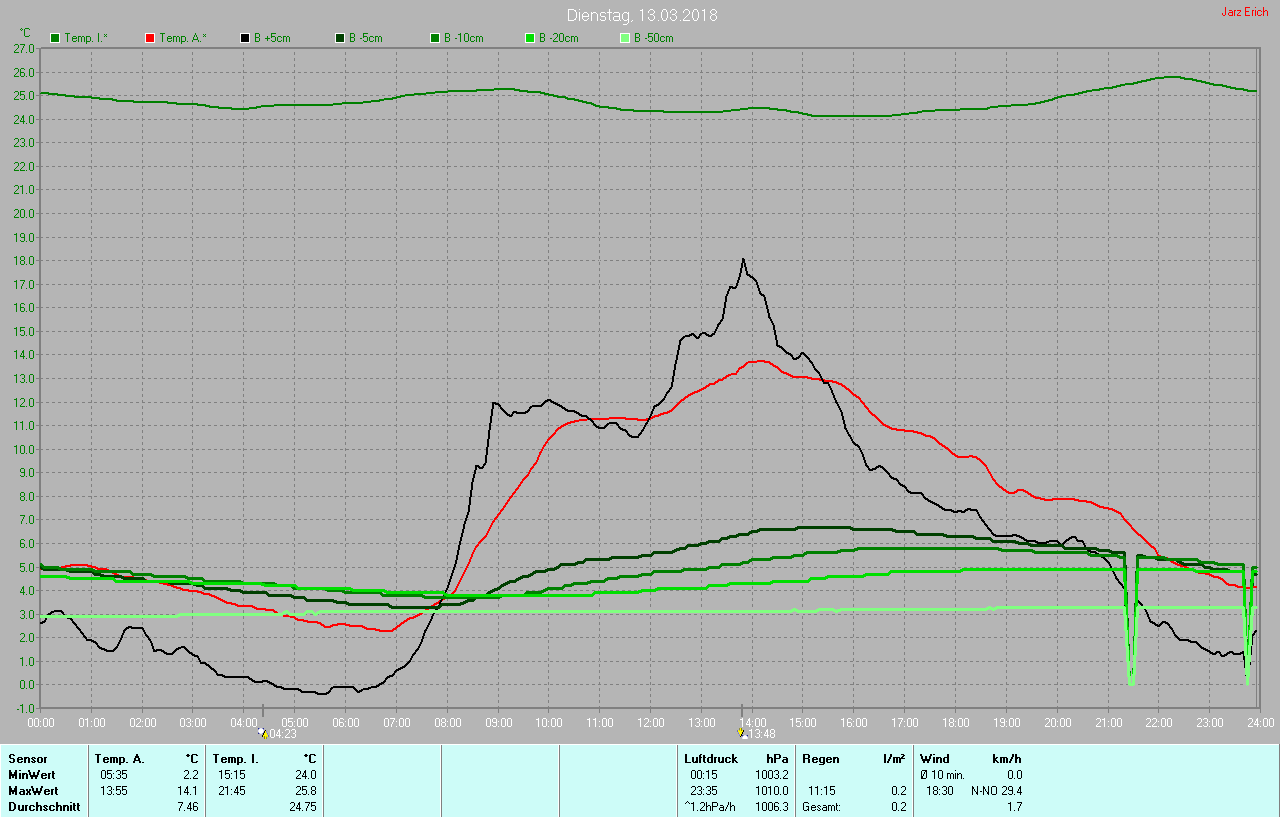The image size is (1280, 817).
Task: Select the wind gust time "18:30"
Action: 940,791
